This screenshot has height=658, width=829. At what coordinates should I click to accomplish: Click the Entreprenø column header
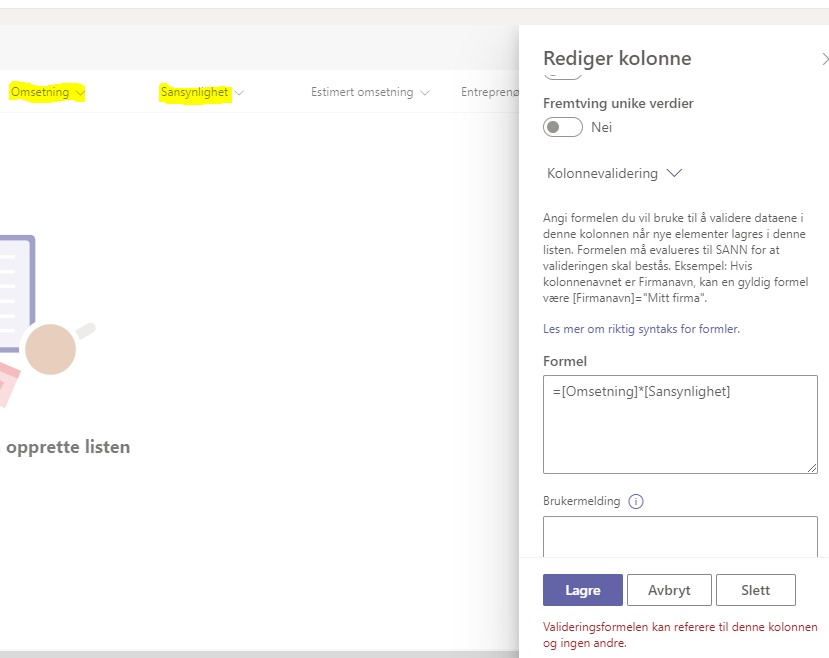[490, 92]
